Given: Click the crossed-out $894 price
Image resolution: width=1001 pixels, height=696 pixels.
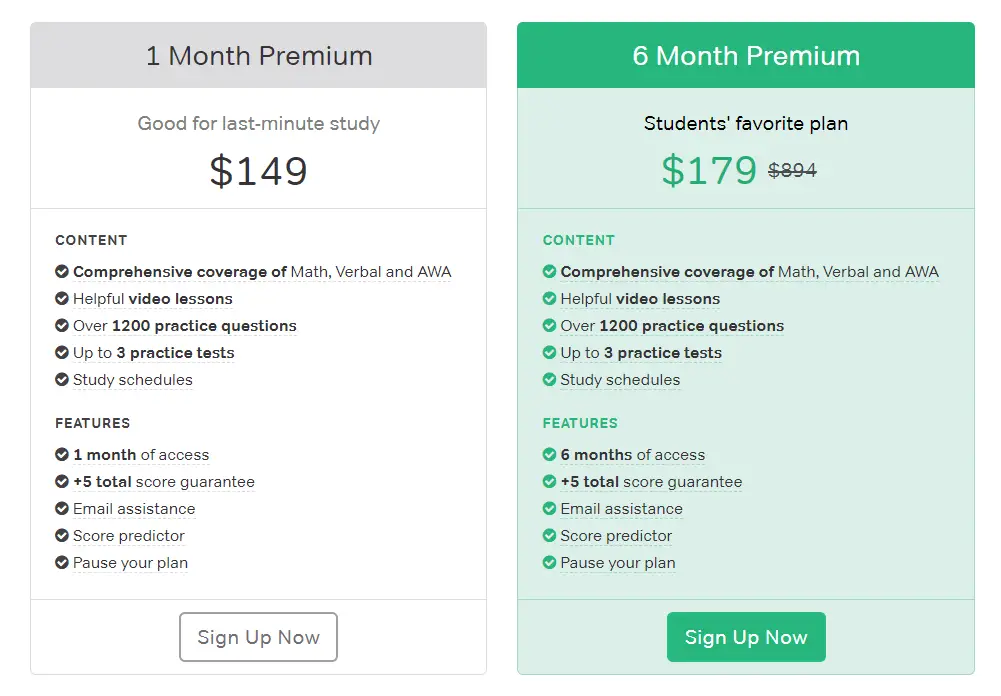Looking at the screenshot, I should [792, 171].
